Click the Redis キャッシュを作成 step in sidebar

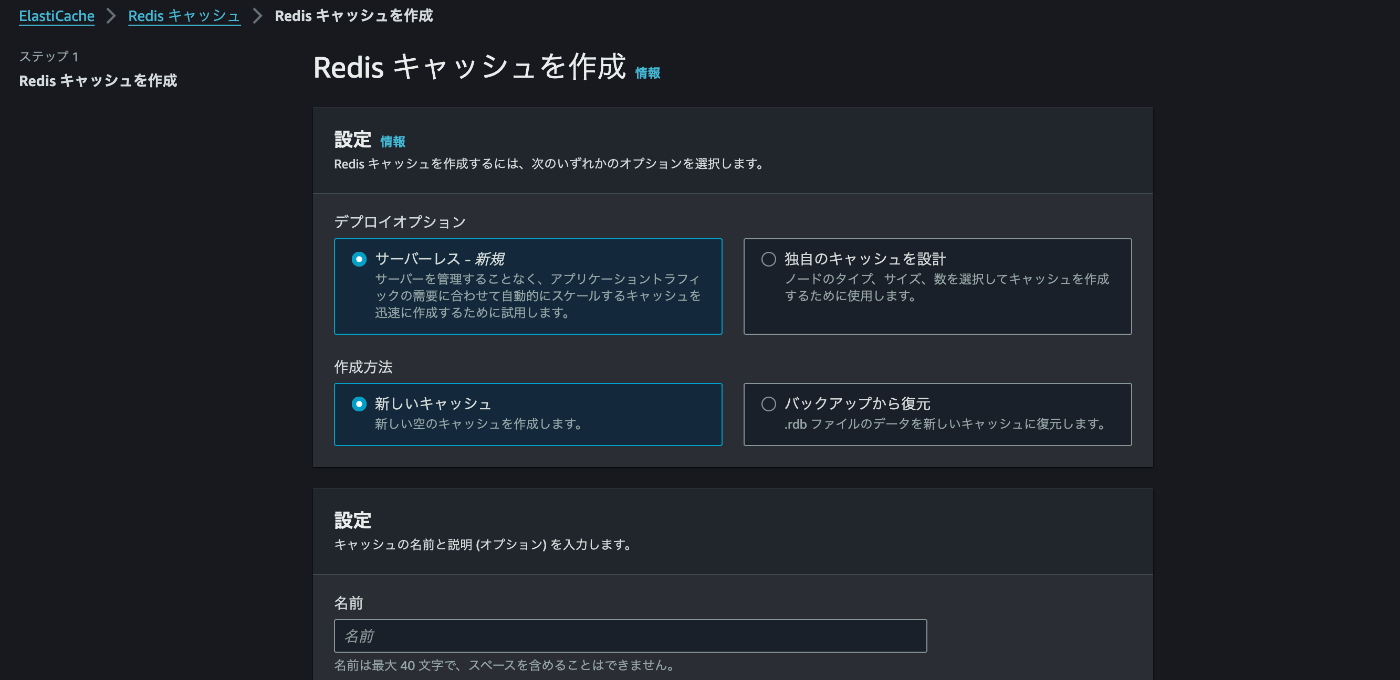coord(98,80)
